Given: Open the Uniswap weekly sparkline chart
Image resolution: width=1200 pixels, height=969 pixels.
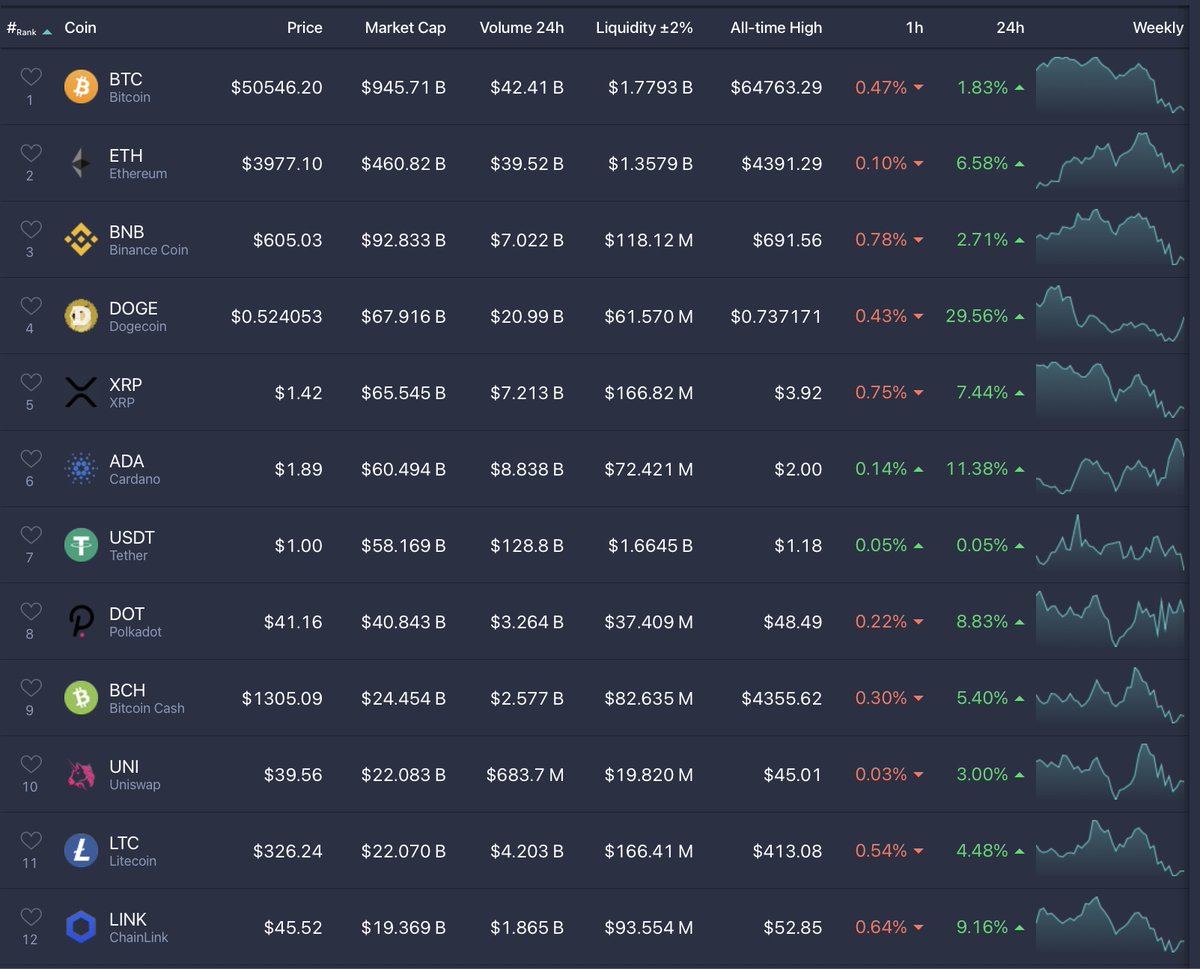Looking at the screenshot, I should coord(1110,773).
